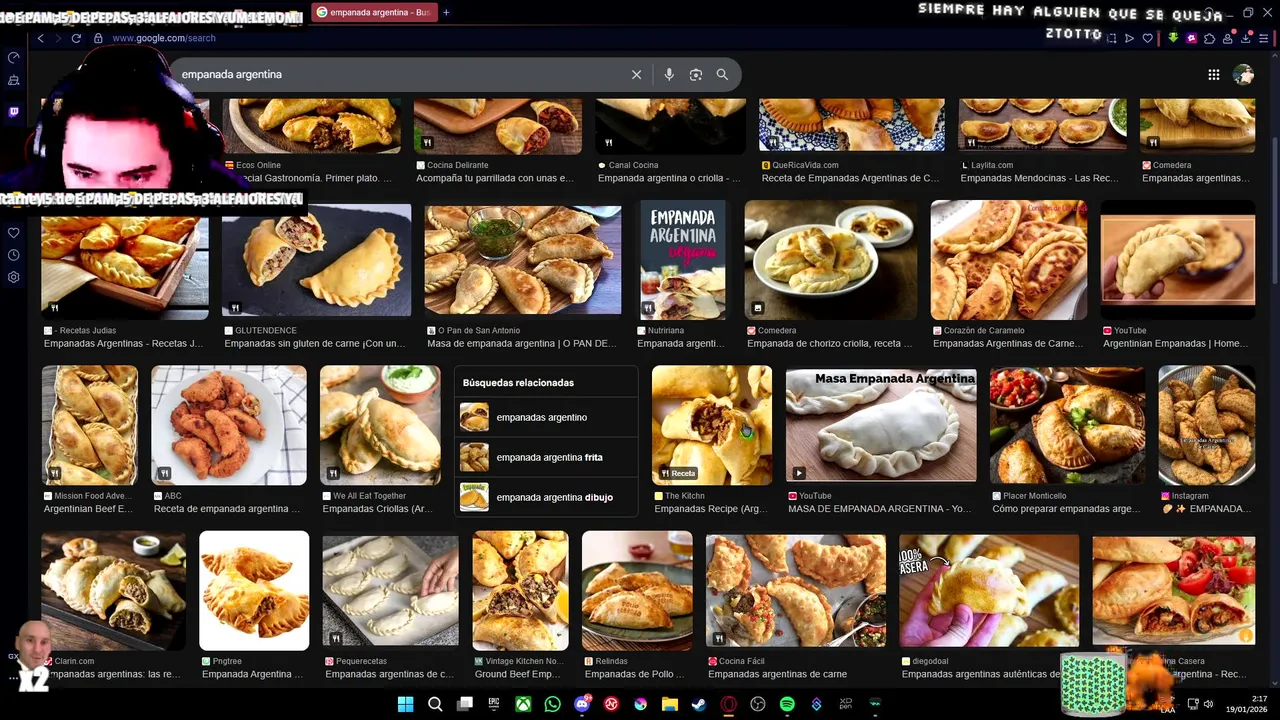Screen dimensions: 1280x720
Task: Open Epic Games Launcher from taskbar
Action: click(x=494, y=704)
